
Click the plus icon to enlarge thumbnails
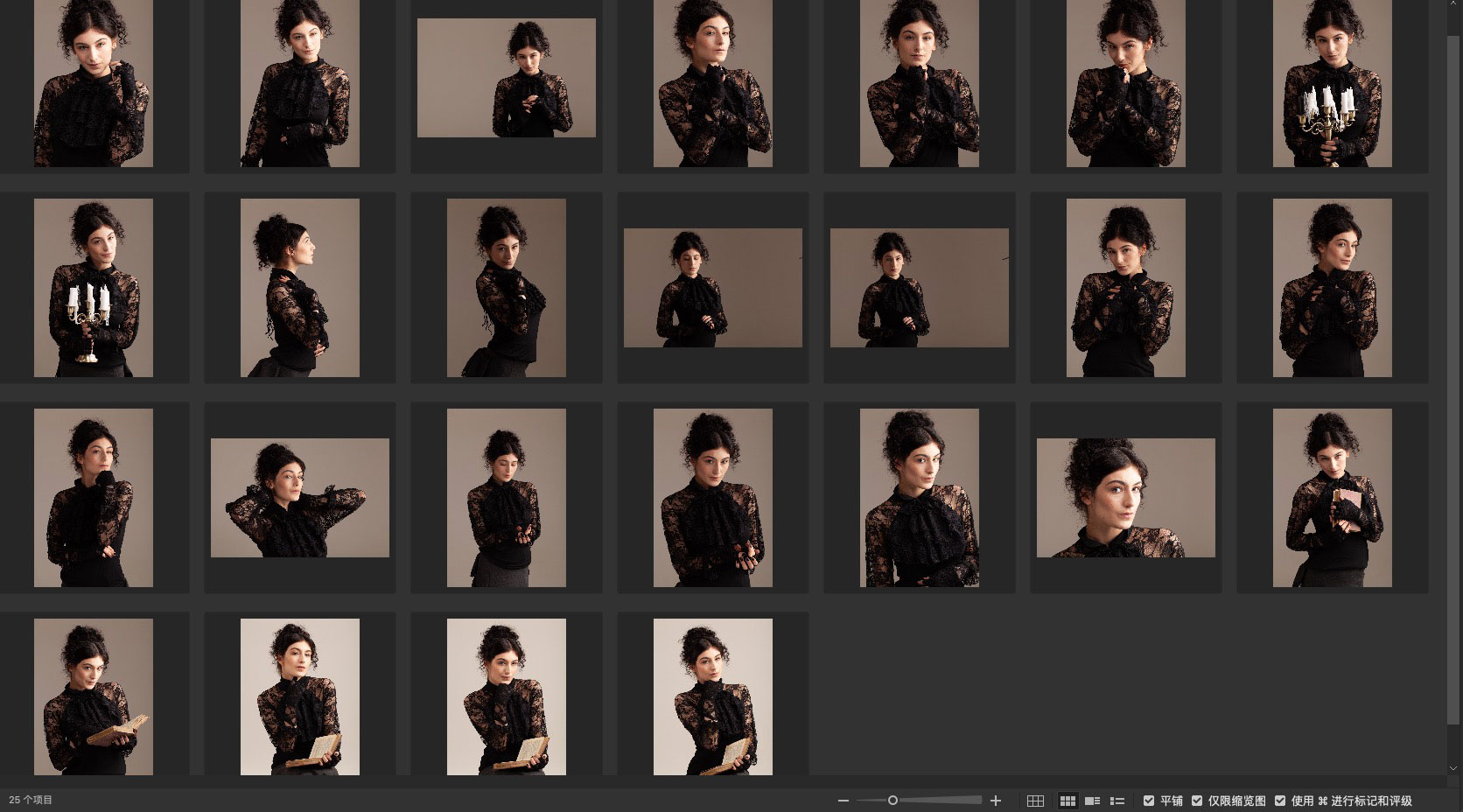pyautogui.click(x=995, y=801)
